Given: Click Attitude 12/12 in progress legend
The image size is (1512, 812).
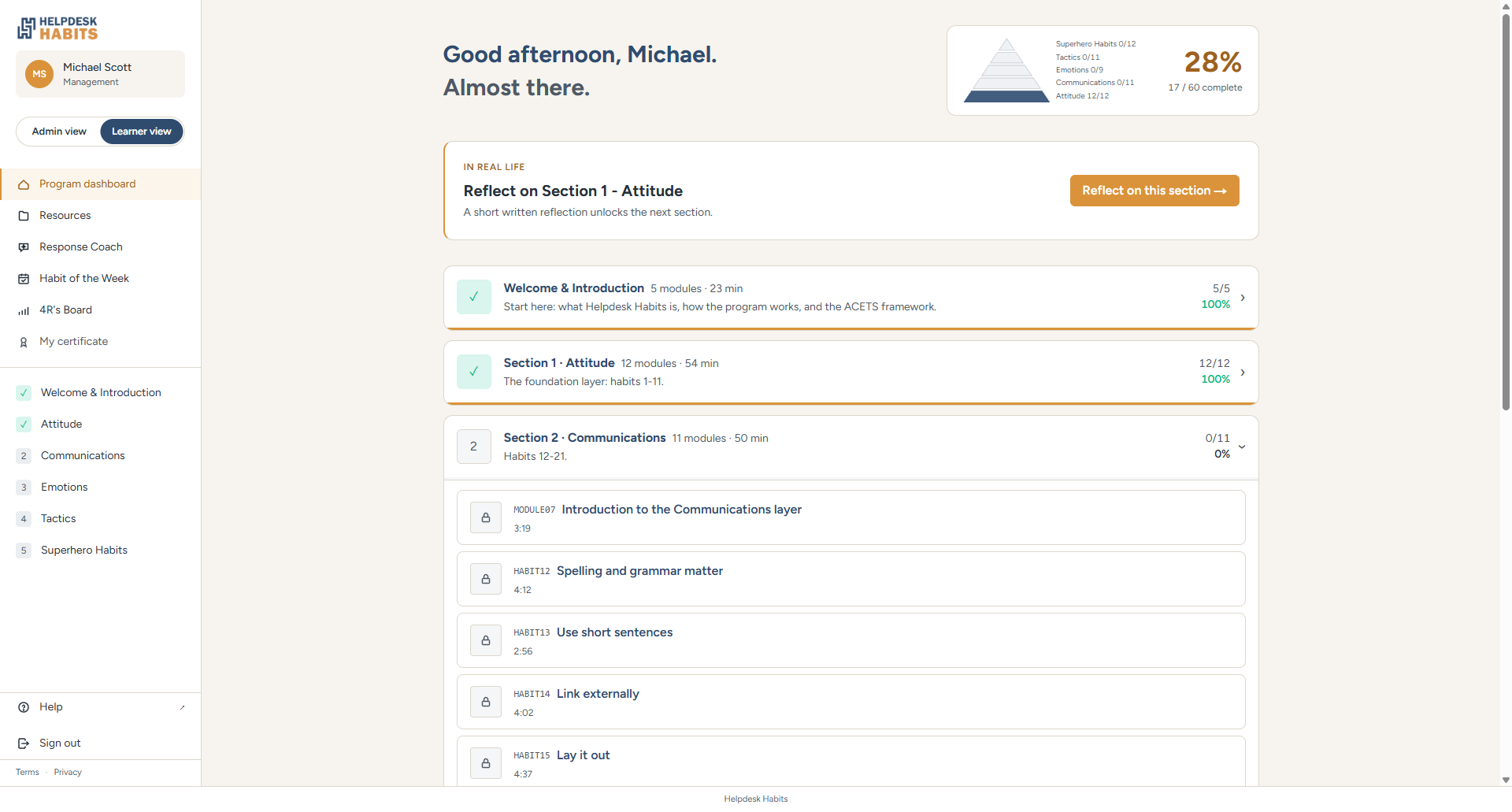Looking at the screenshot, I should (x=1082, y=96).
